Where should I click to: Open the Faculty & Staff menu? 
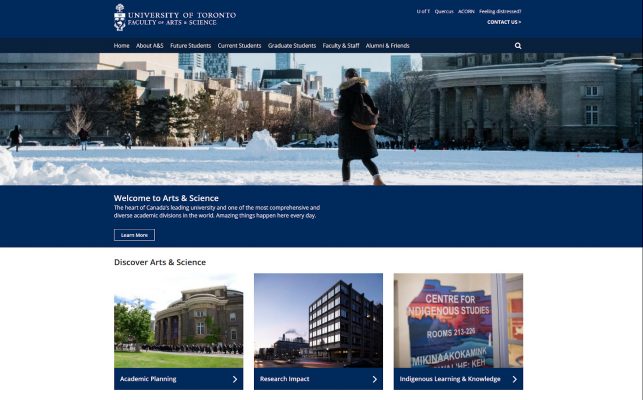click(x=341, y=46)
